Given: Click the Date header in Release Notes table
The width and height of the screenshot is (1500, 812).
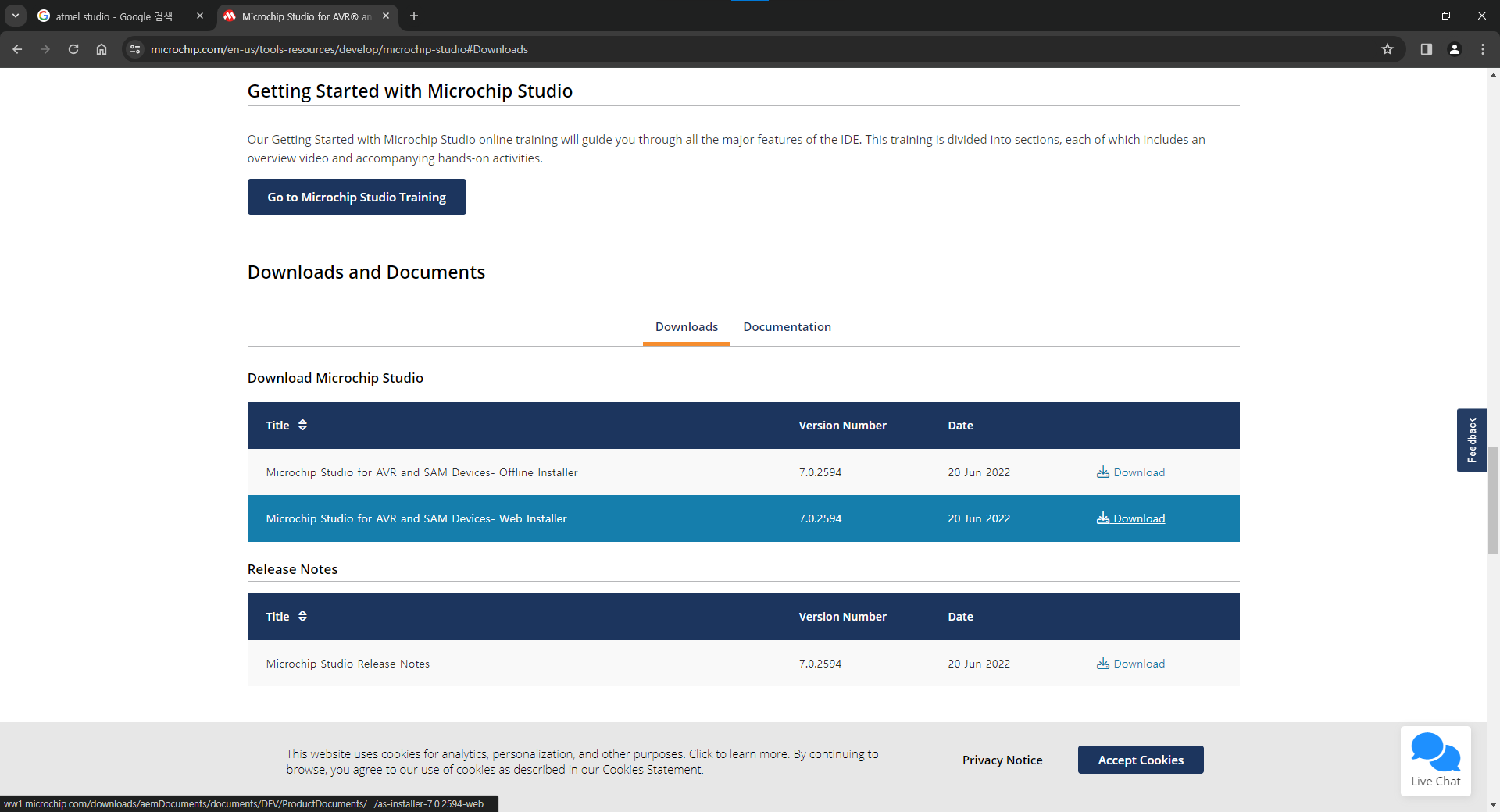Looking at the screenshot, I should click(x=960, y=617).
